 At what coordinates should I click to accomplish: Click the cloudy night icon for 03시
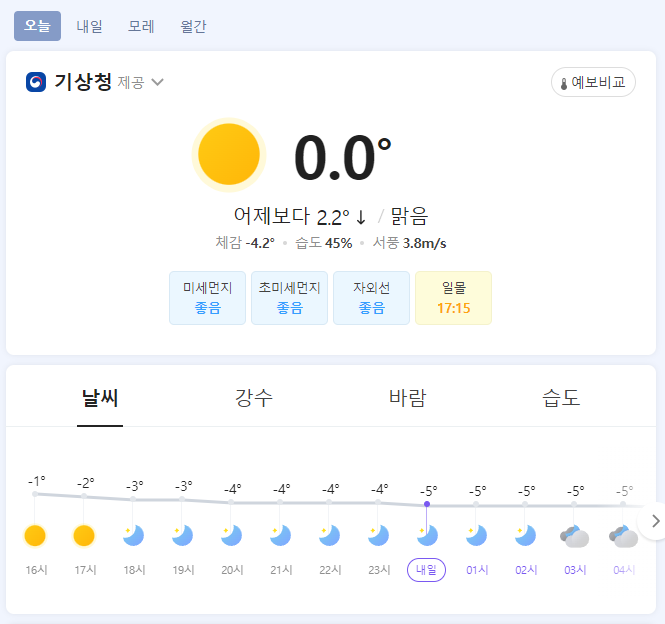(574, 536)
